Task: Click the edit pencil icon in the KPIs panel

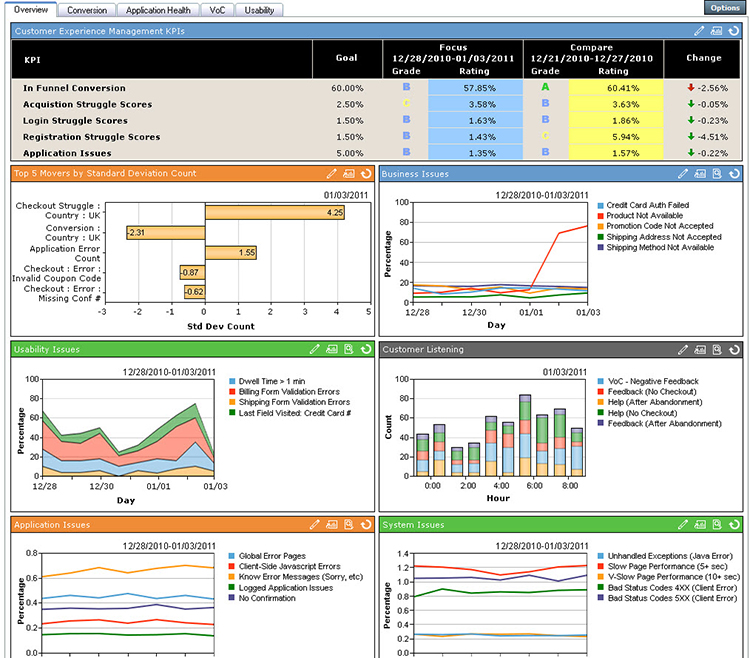Action: pos(700,31)
